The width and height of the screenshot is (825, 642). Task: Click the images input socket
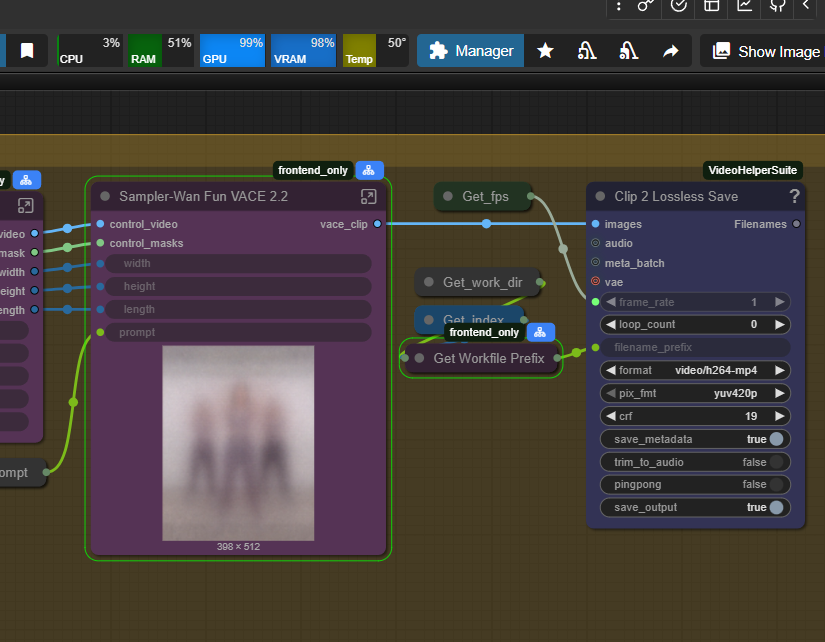tap(596, 224)
